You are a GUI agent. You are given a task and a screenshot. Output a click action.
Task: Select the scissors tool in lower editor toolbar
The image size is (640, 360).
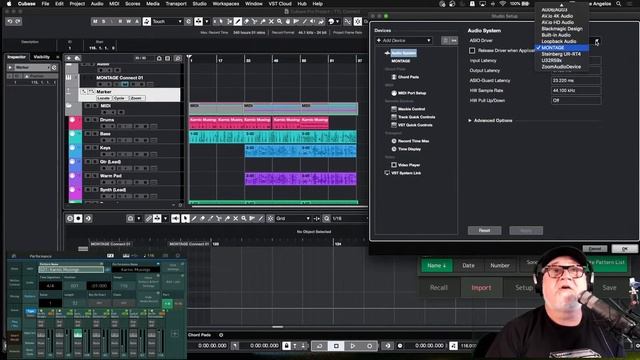click(219, 219)
